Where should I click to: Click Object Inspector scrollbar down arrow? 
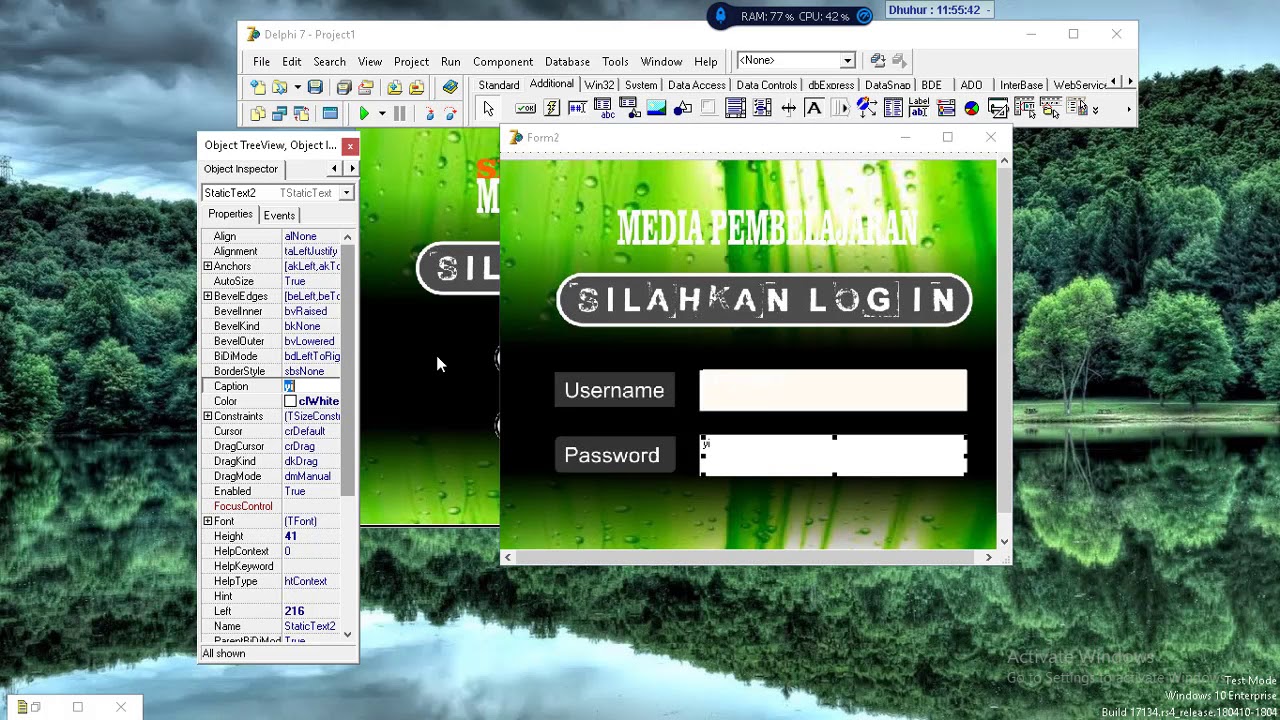(x=347, y=633)
